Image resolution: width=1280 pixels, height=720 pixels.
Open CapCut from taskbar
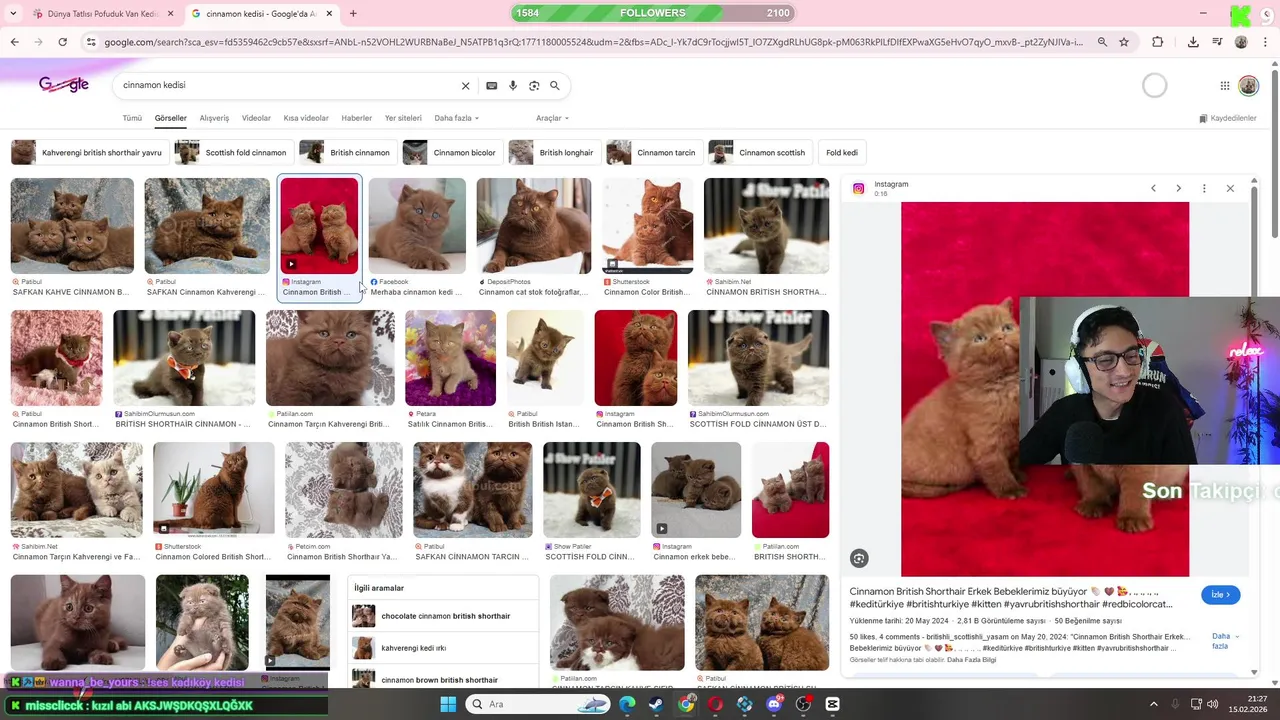click(x=832, y=704)
